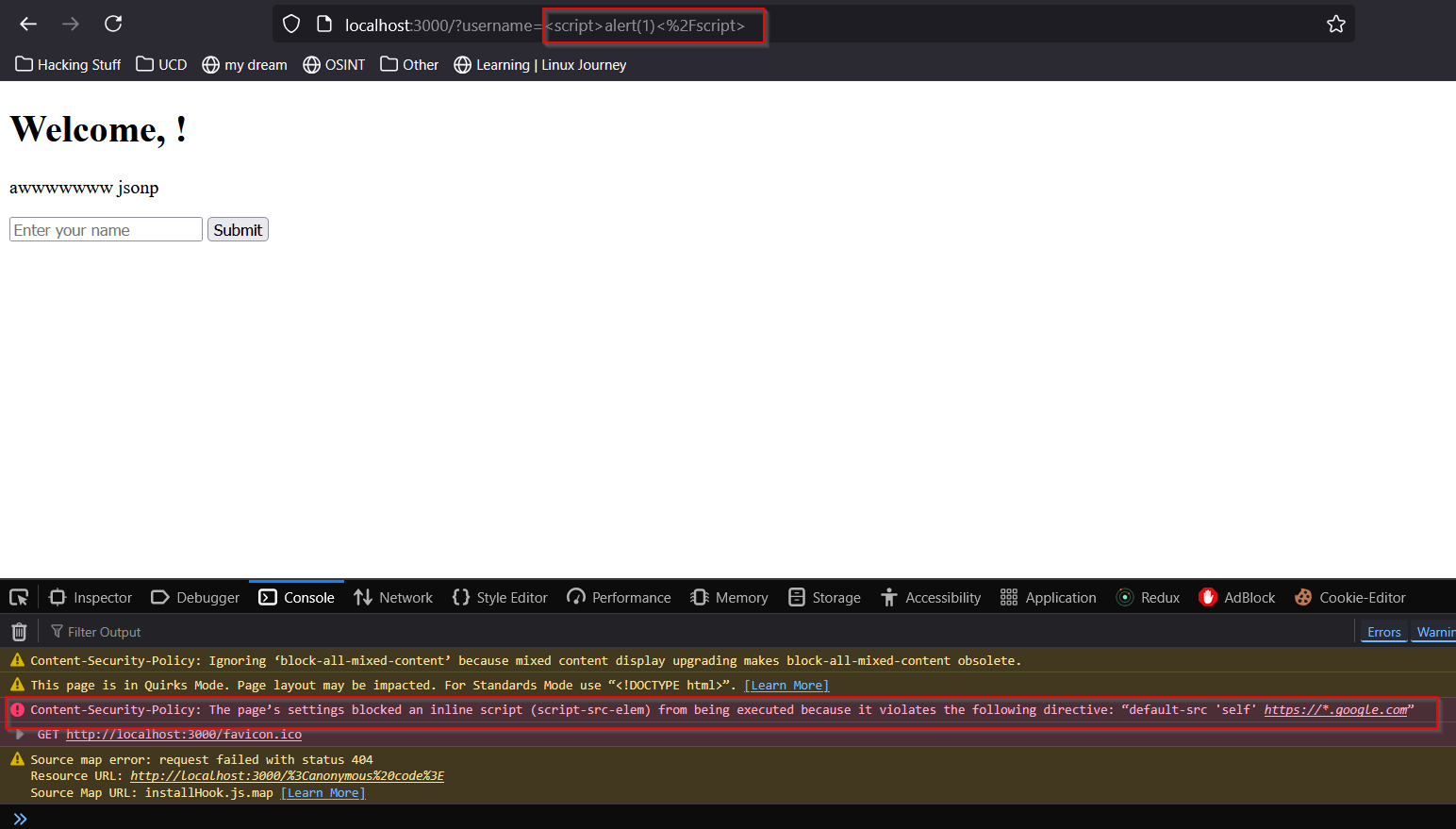
Task: Bookmark this page with the star icon
Action: (x=1336, y=25)
